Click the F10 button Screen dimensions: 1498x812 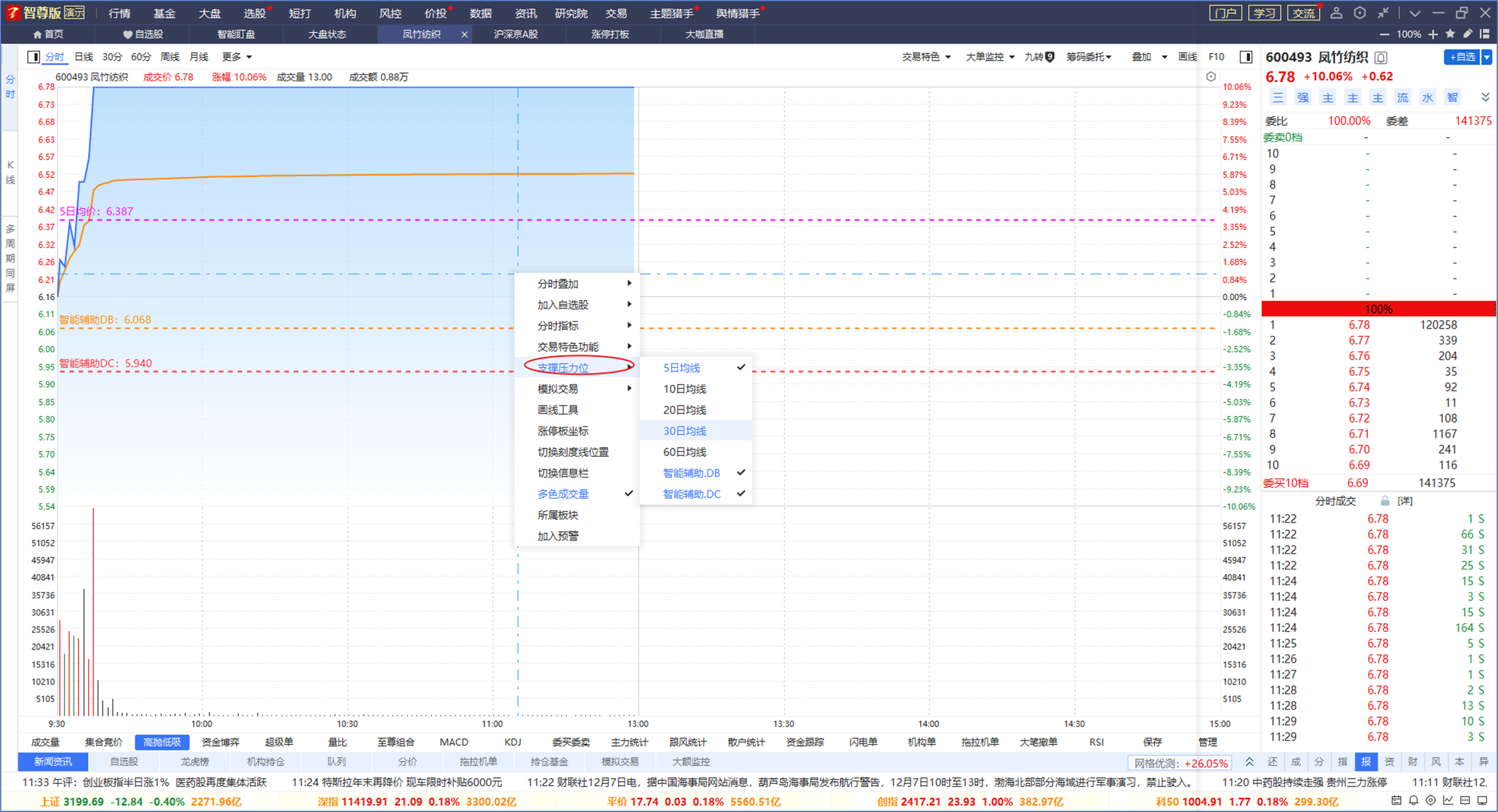point(1216,56)
